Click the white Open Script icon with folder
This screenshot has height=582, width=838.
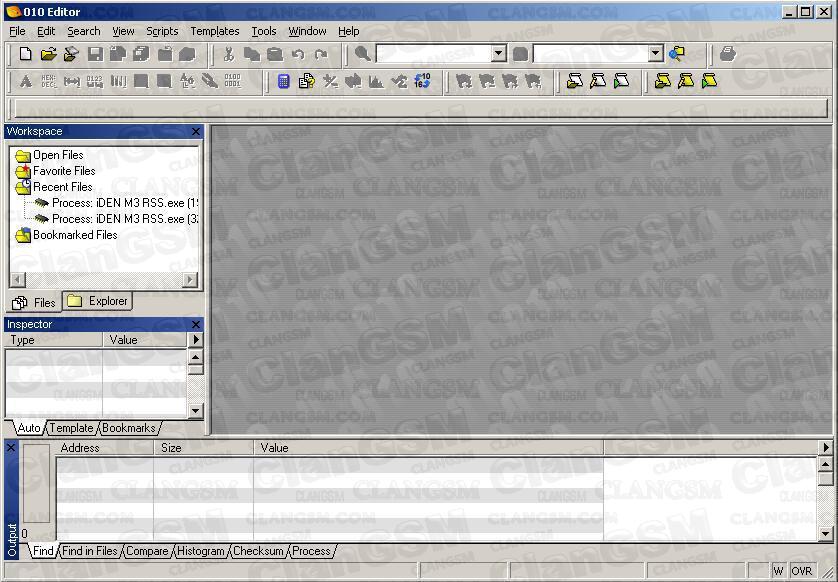(x=575, y=81)
